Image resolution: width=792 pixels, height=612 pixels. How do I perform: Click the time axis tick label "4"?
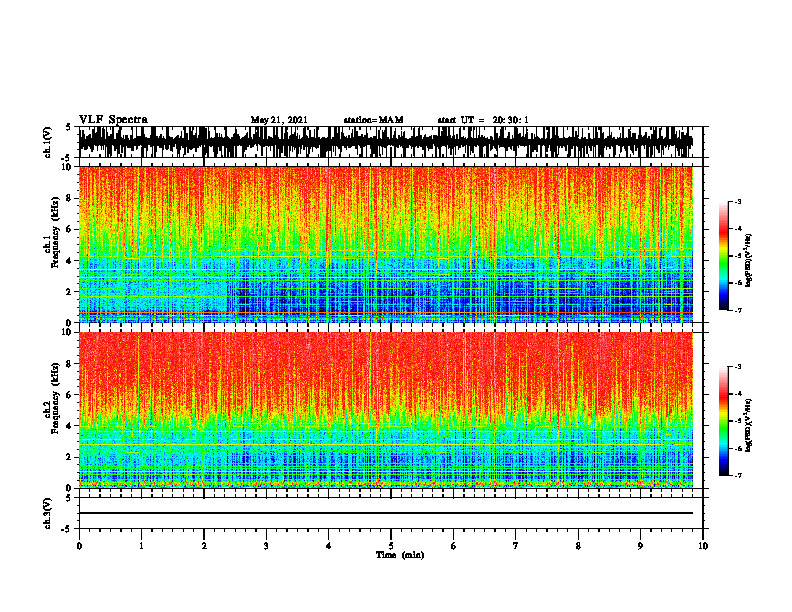point(328,546)
